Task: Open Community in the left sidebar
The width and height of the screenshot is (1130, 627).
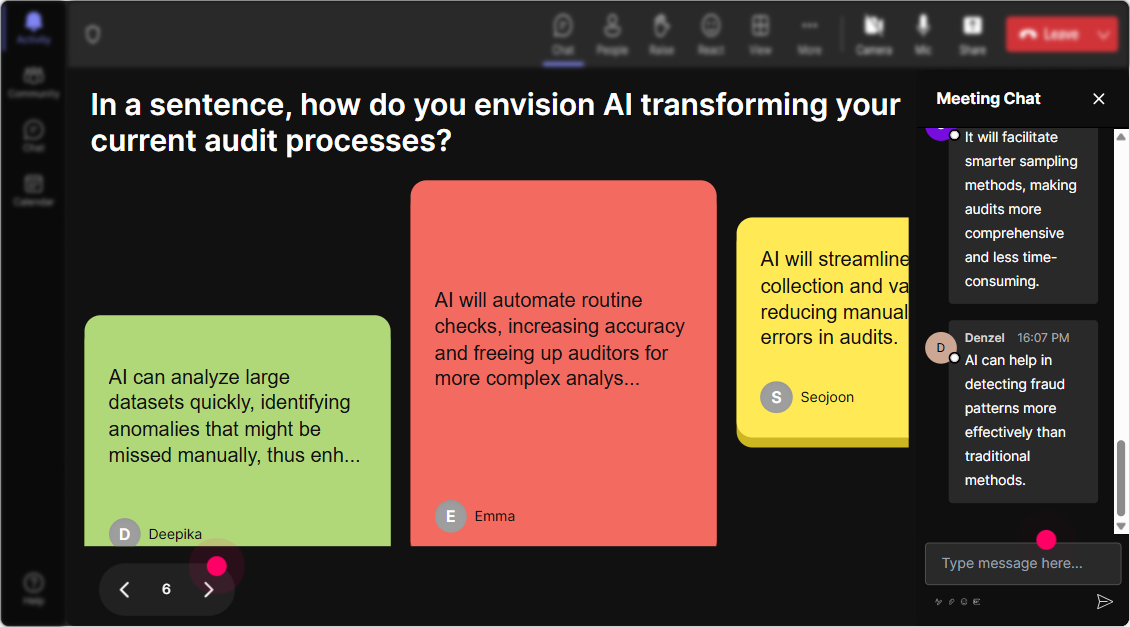Action: click(x=33, y=82)
